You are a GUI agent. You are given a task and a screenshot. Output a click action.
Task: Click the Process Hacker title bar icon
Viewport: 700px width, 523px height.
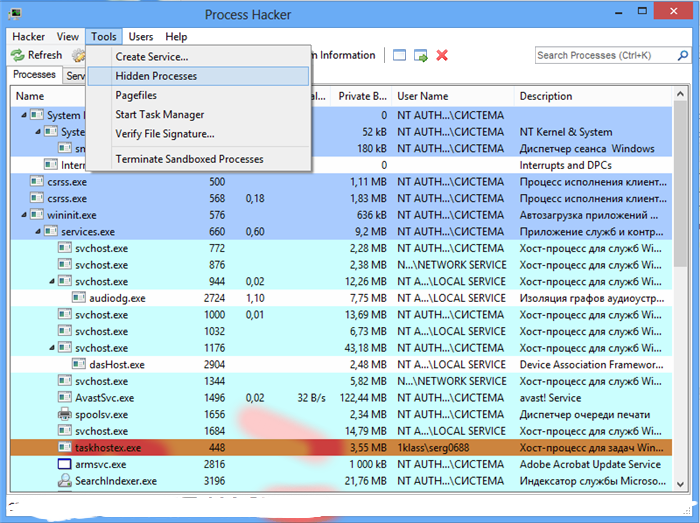click(15, 13)
